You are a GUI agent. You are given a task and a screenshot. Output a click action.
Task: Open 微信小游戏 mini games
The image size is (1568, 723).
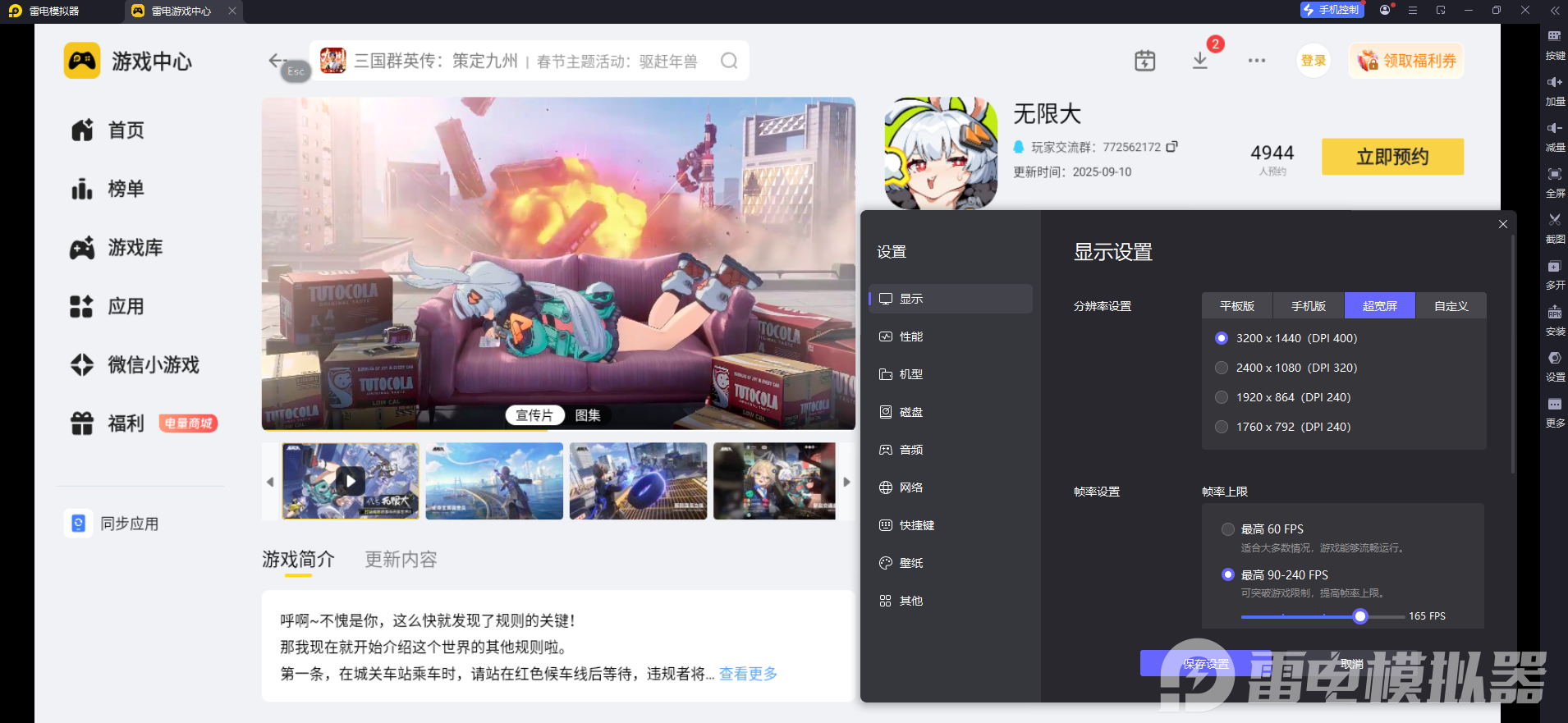[135, 364]
